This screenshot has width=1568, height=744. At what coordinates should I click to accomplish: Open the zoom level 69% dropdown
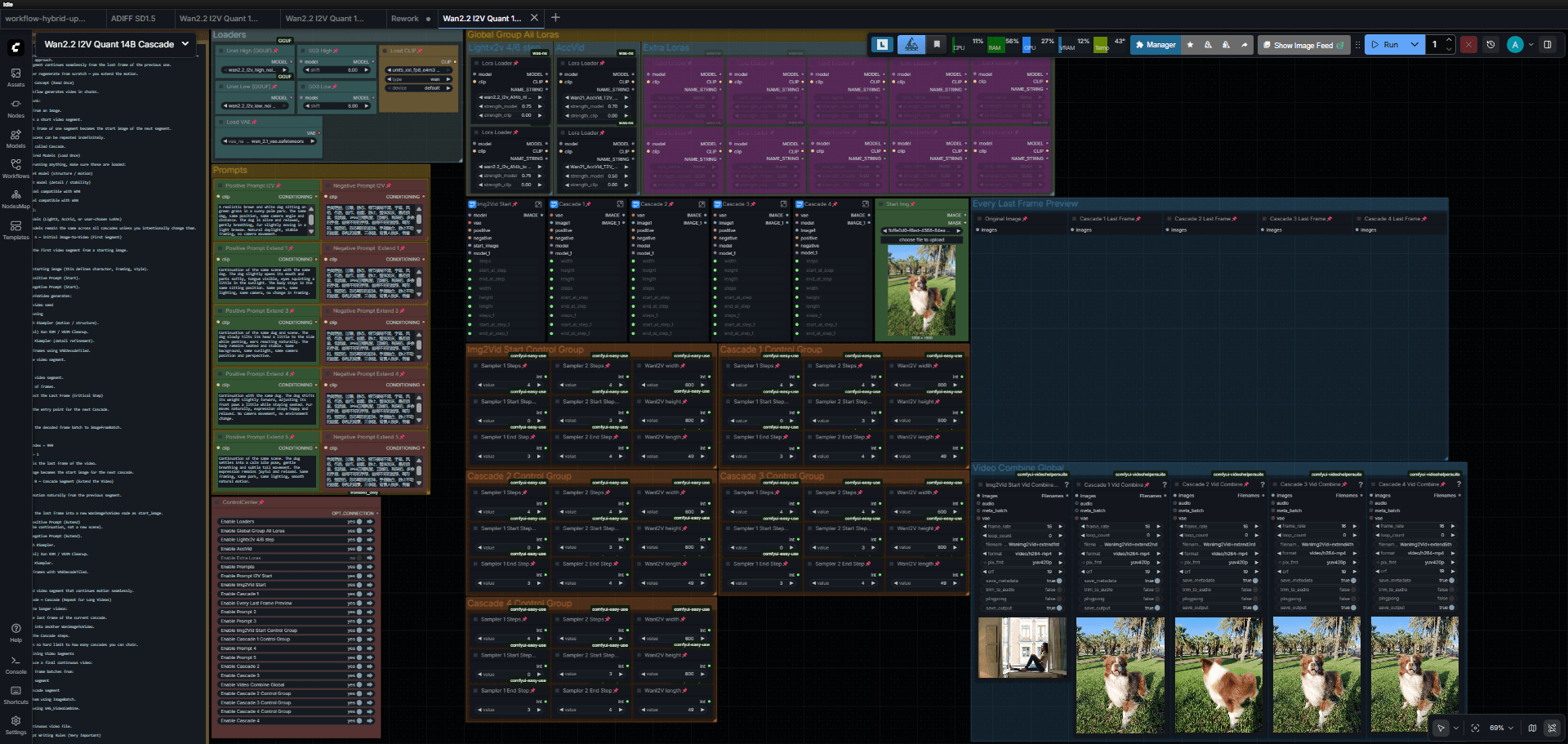point(1501,728)
